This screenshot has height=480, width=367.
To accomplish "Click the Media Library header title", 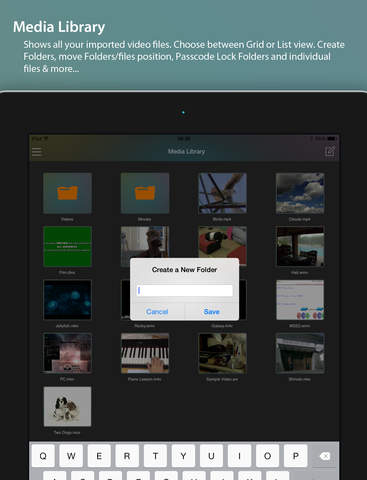I will pyautogui.click(x=186, y=152).
